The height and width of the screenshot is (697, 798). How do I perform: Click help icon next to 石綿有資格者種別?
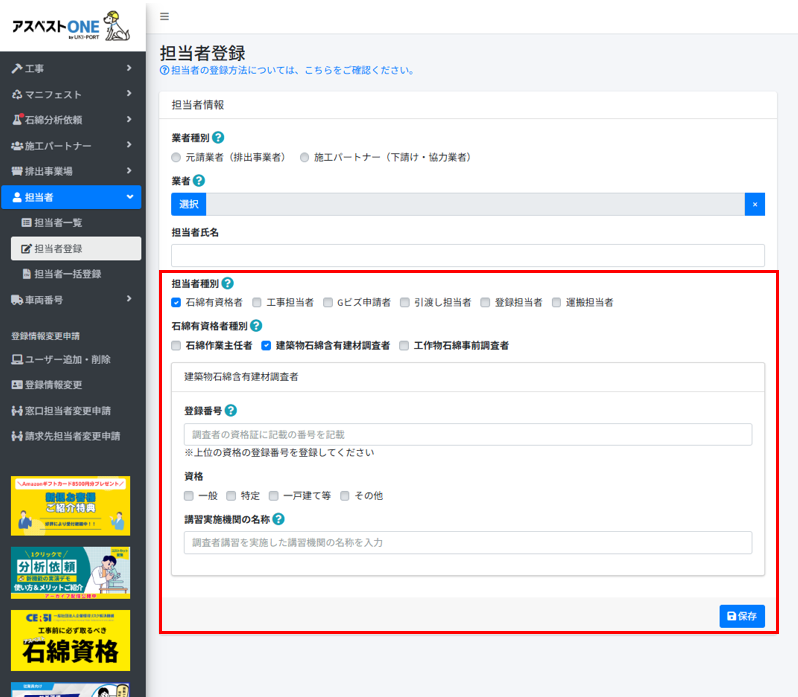pyautogui.click(x=256, y=325)
